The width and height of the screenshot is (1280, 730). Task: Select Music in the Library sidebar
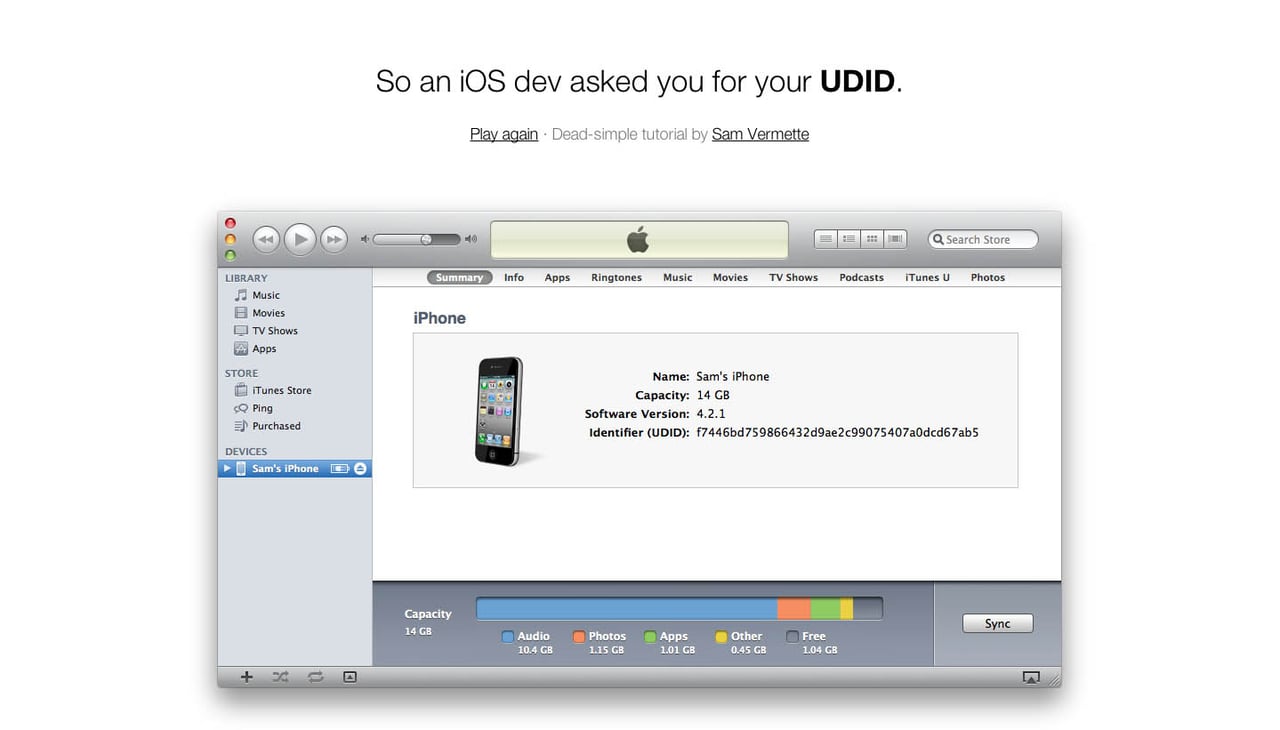click(265, 295)
